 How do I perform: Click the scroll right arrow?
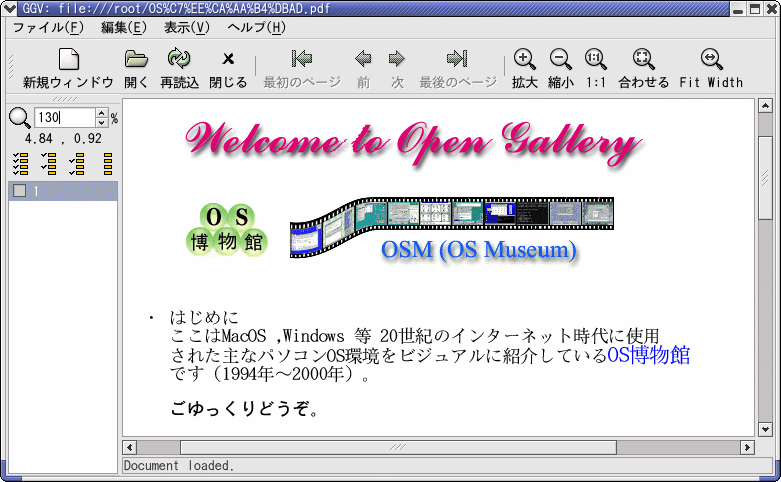[x=747, y=447]
